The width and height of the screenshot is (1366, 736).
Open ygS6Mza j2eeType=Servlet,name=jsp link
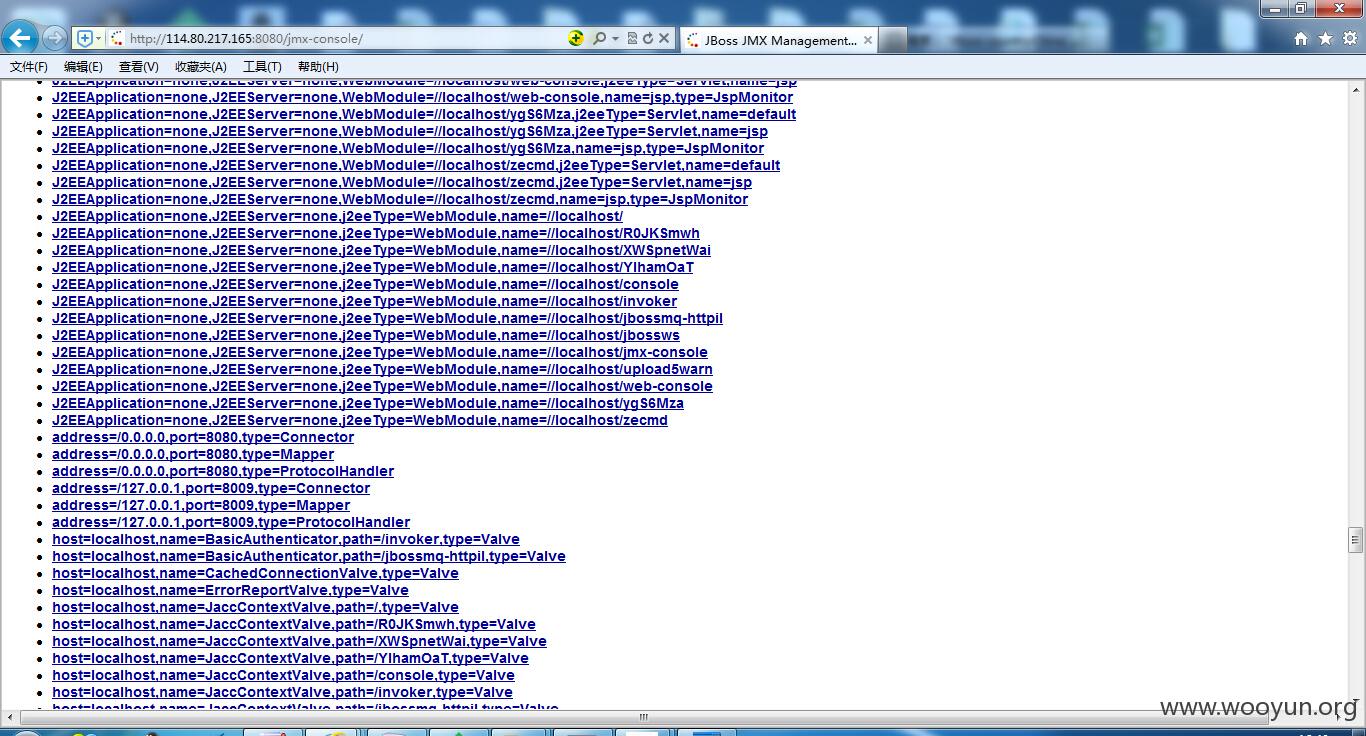410,131
